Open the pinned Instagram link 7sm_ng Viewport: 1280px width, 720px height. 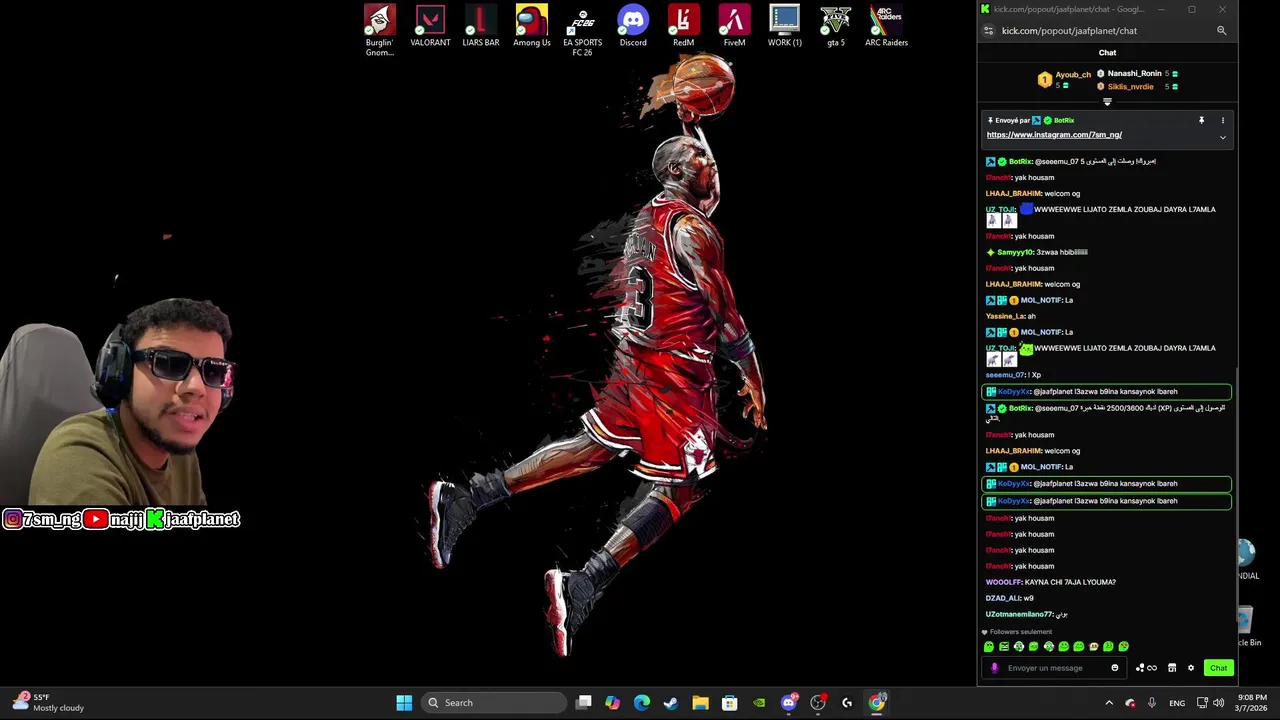[x=1054, y=135]
